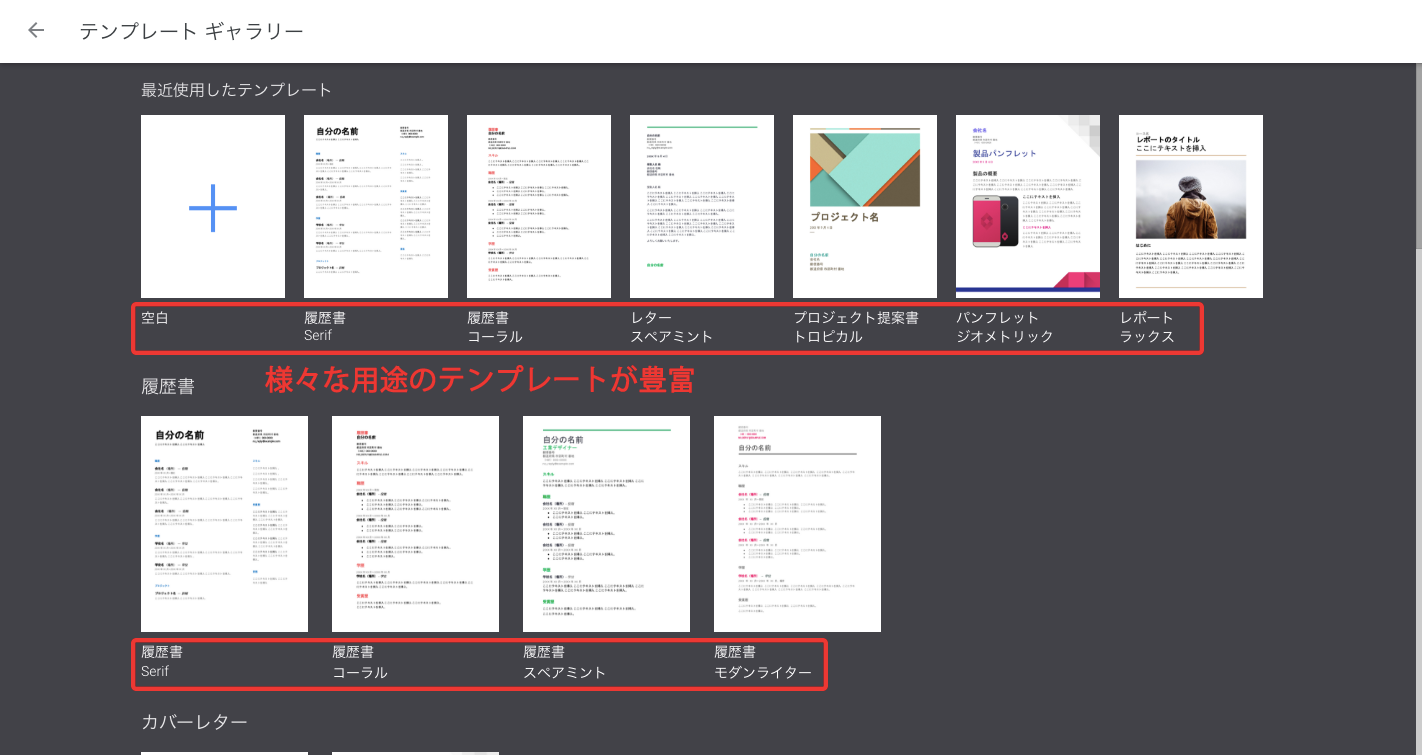Click the テンプレート ギャラリー page title
The width and height of the screenshot is (1422, 755).
pos(191,31)
